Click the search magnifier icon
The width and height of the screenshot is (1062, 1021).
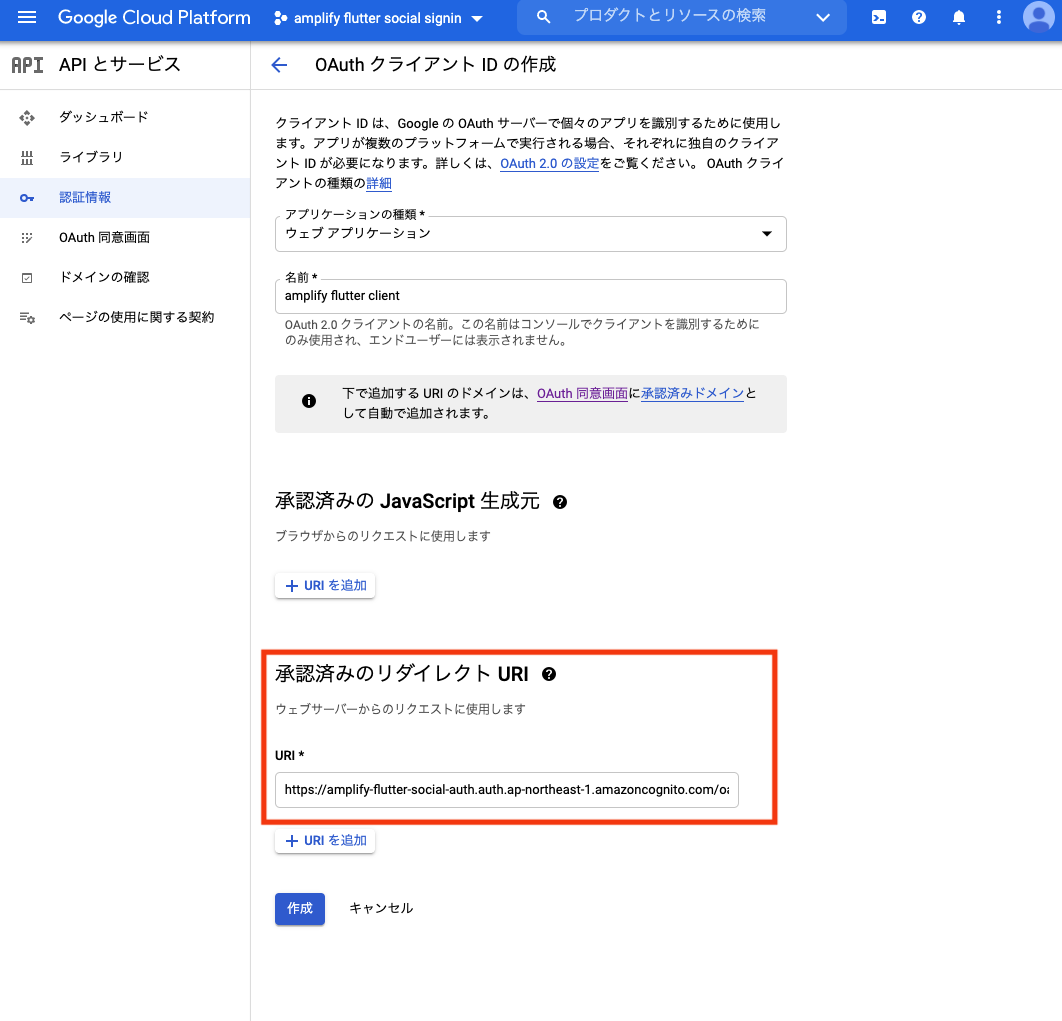point(543,17)
